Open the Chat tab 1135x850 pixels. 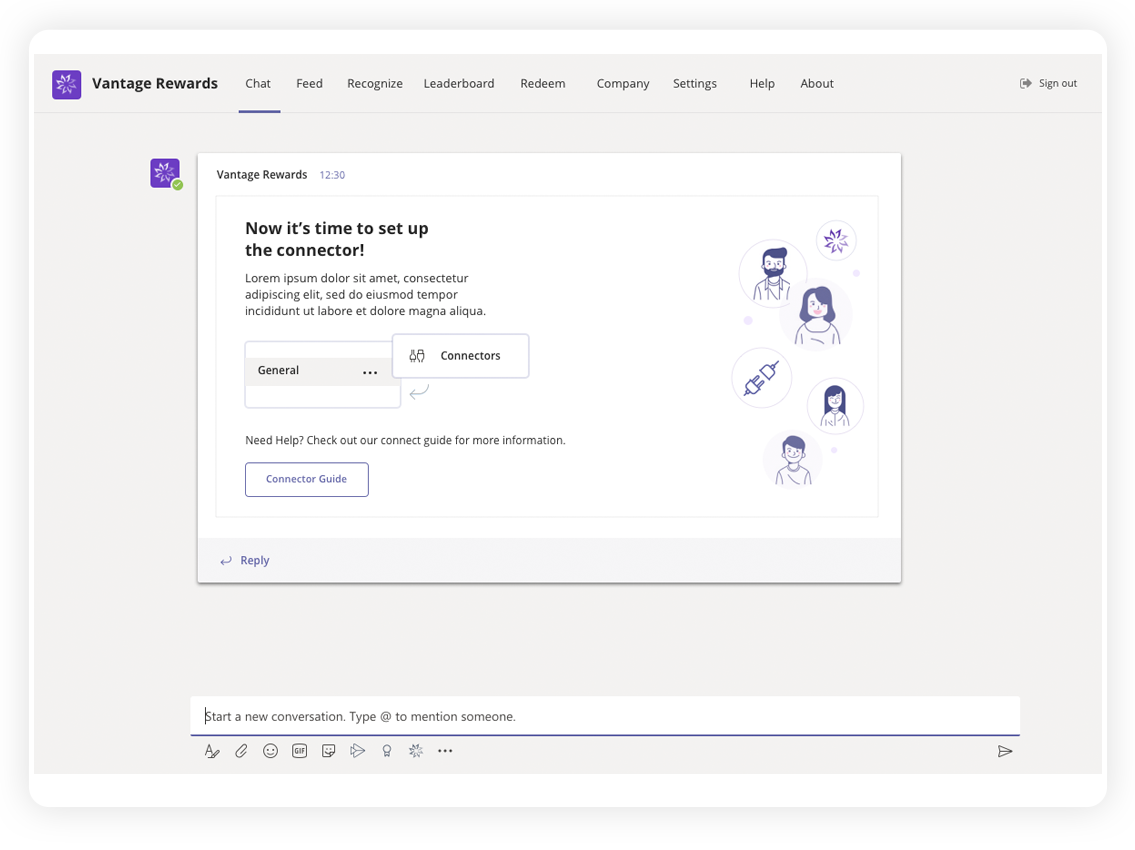coord(258,84)
